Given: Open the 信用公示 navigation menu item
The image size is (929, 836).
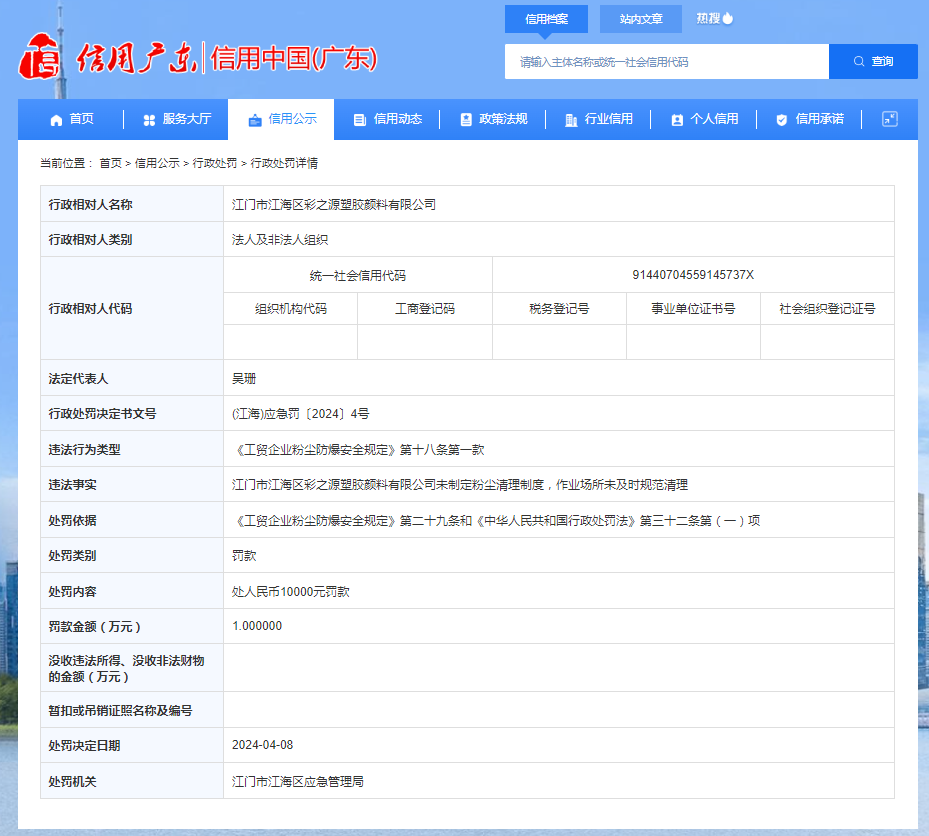Looking at the screenshot, I should [x=281, y=119].
